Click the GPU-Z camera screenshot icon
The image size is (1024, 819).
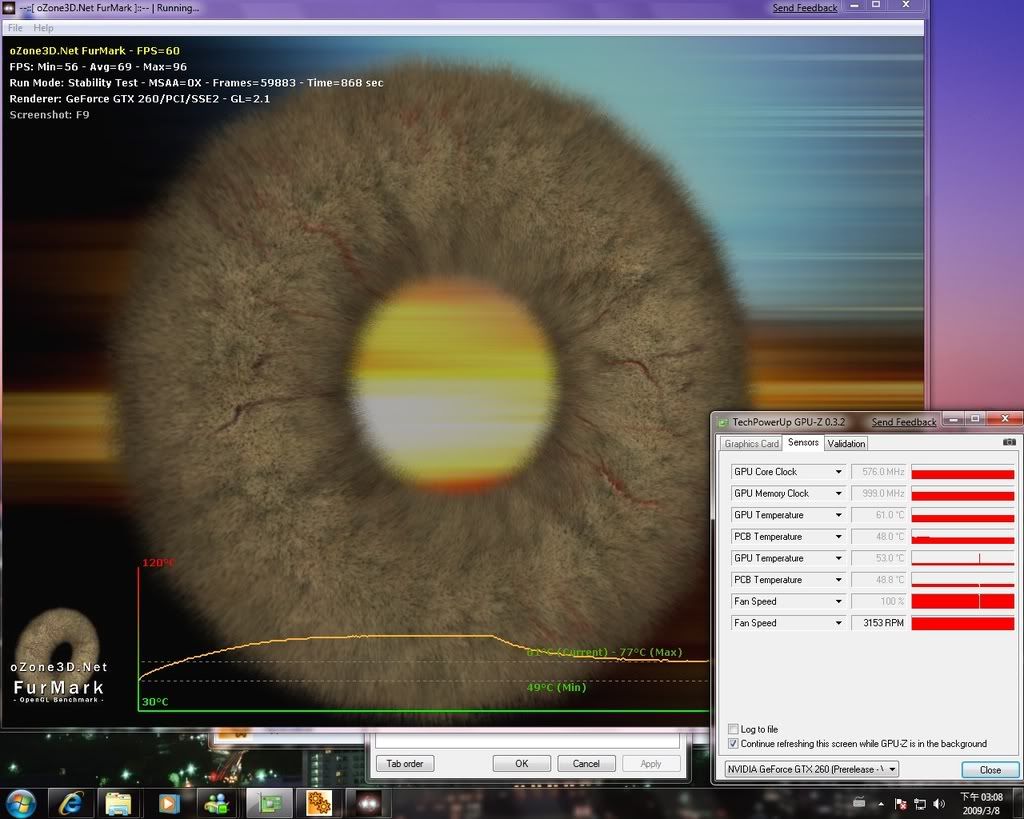pyautogui.click(x=1009, y=442)
